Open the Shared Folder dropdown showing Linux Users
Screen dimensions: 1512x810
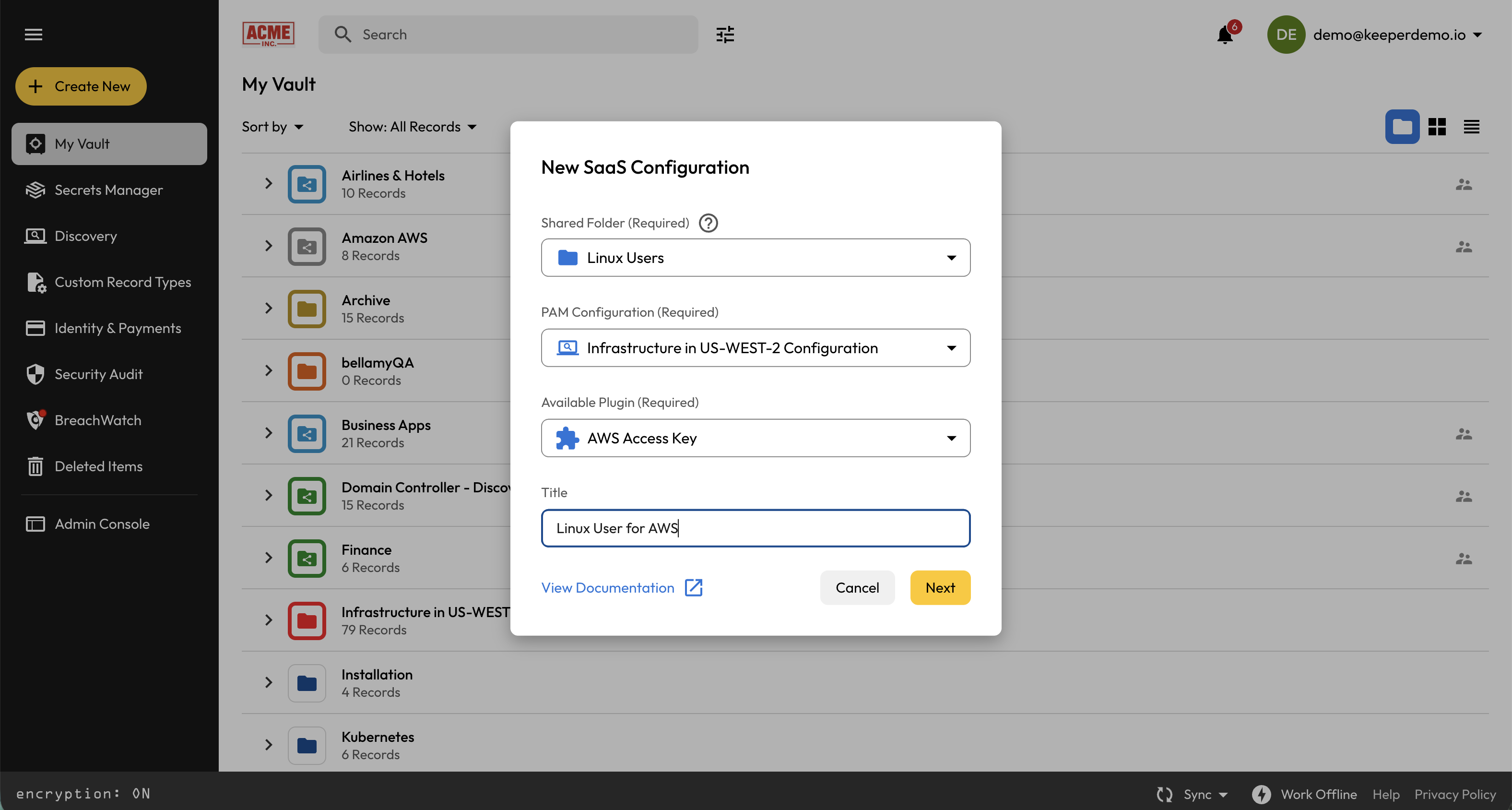coord(755,258)
